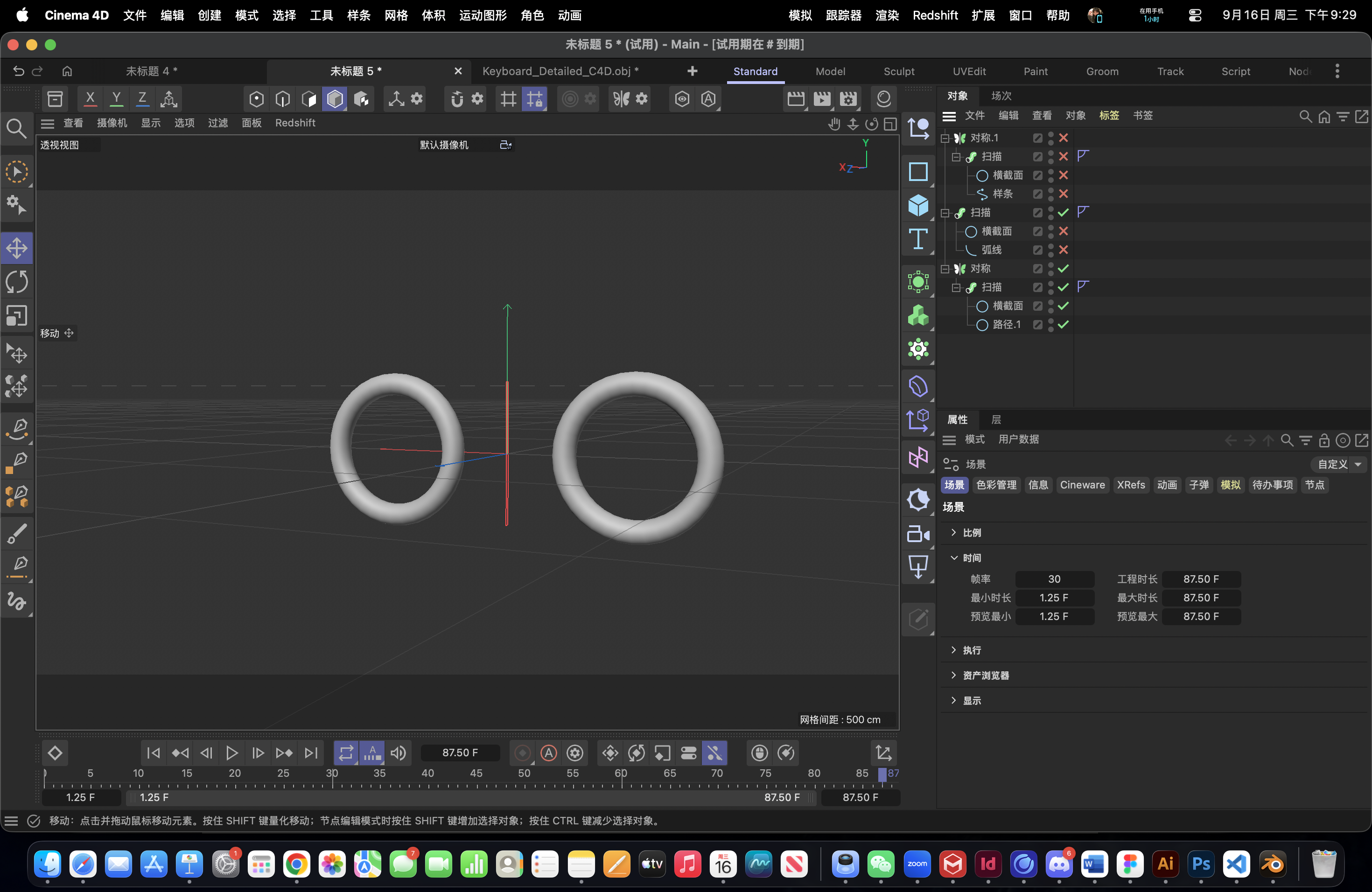The image size is (1372, 892).
Task: Toggle loop playback in timeline
Action: 346,753
